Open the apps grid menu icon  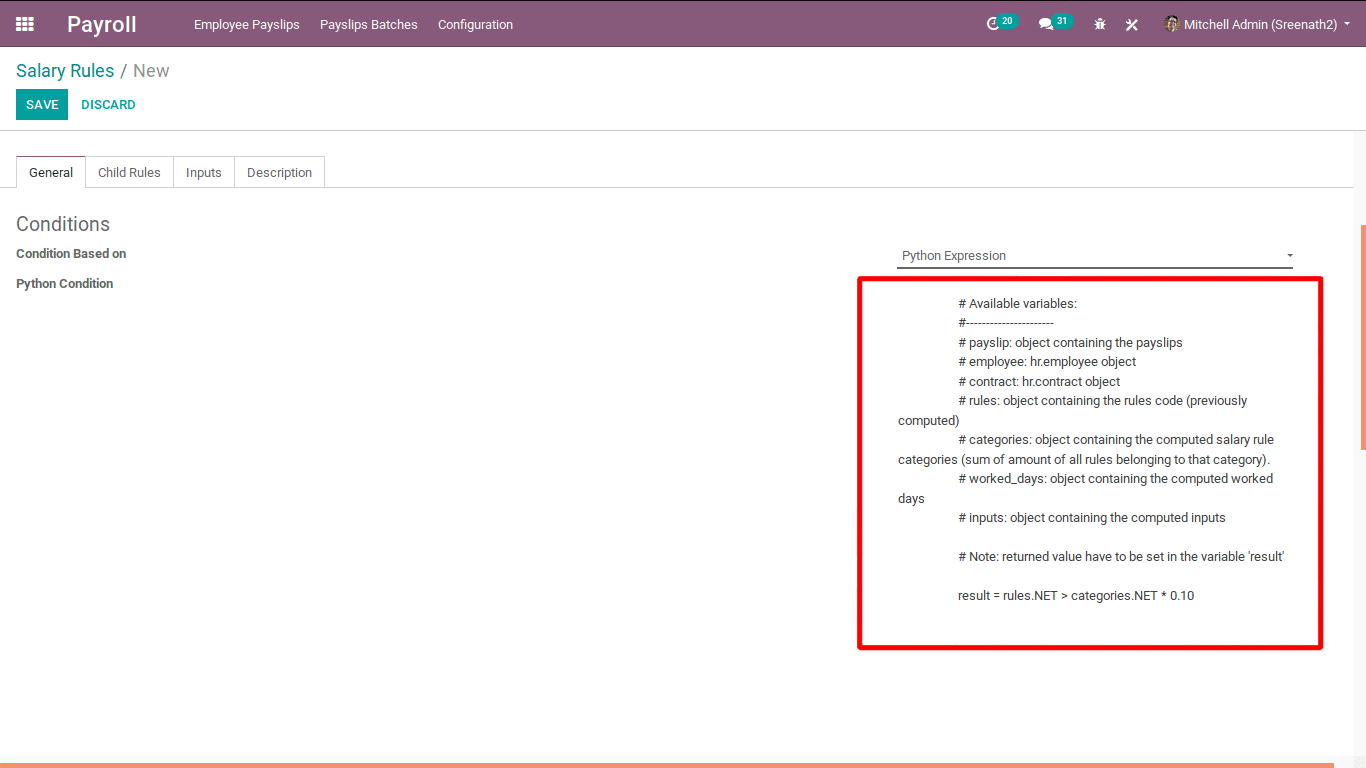click(x=25, y=24)
